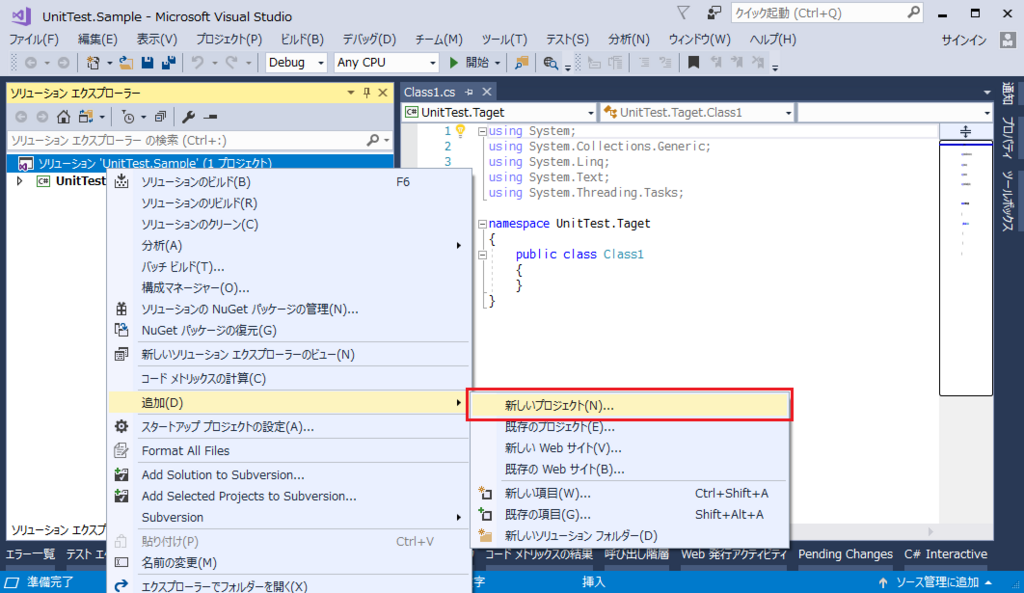This screenshot has height=593, width=1024.
Task: Click the Preview Selected Items icon
Action: 210,117
